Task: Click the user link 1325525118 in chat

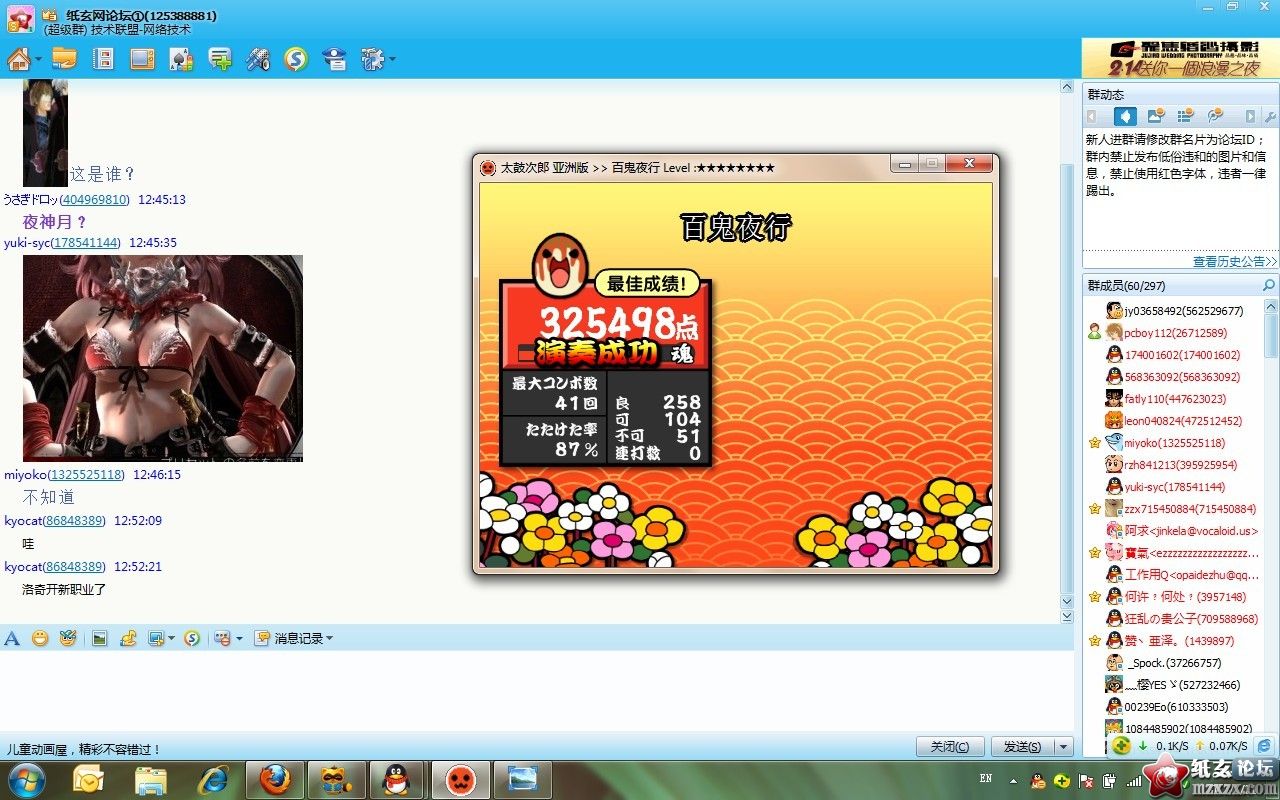Action: [x=88, y=475]
